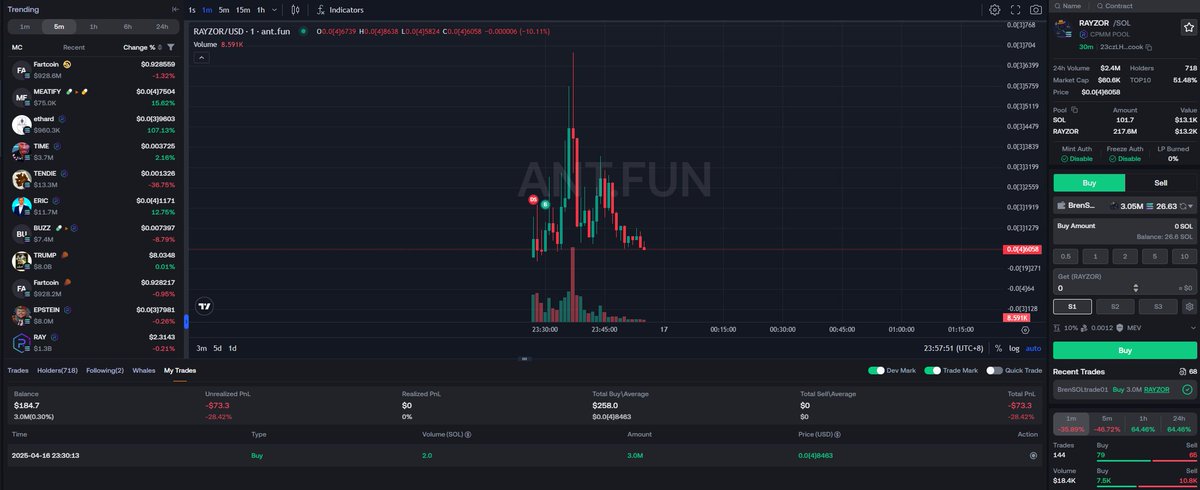Open the EPSTEIN row in trending list
Viewport: 1200px width, 490px height.
coord(94,315)
